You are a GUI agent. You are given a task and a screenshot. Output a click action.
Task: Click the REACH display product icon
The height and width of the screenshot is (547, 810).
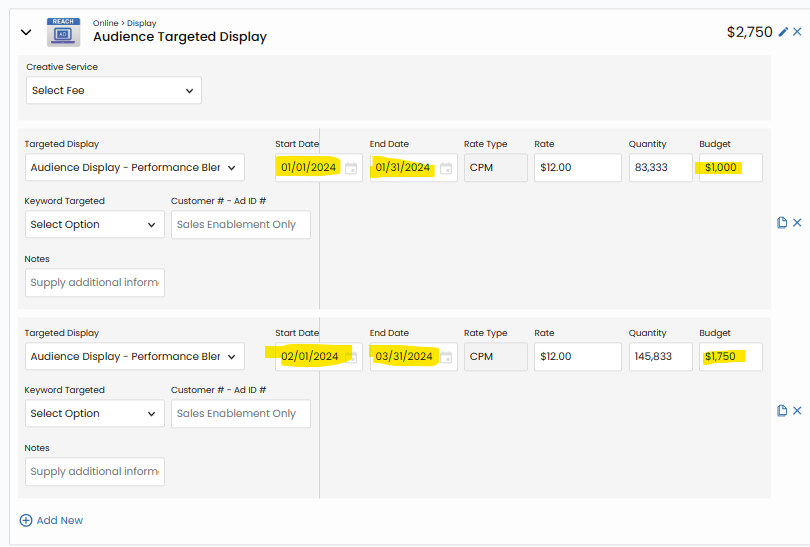point(63,32)
